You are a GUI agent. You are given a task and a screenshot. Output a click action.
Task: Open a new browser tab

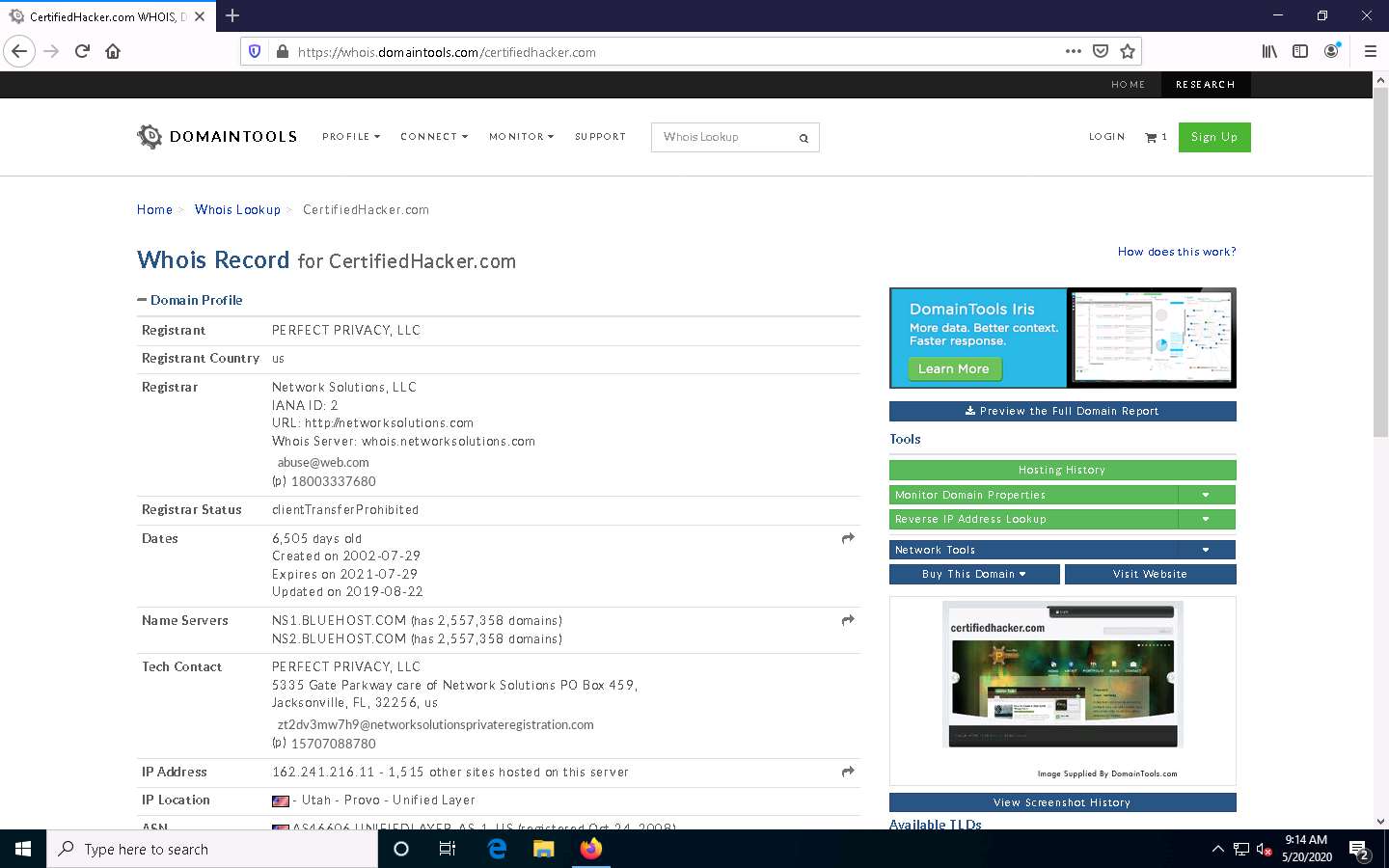[232, 15]
